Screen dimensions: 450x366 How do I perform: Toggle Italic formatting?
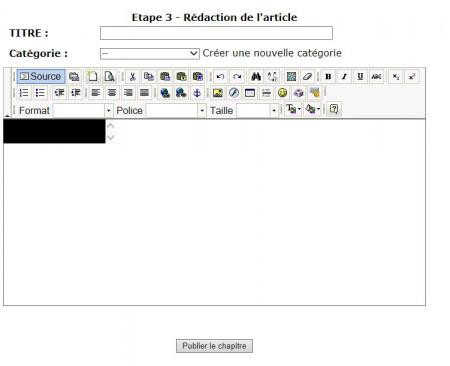coord(344,76)
